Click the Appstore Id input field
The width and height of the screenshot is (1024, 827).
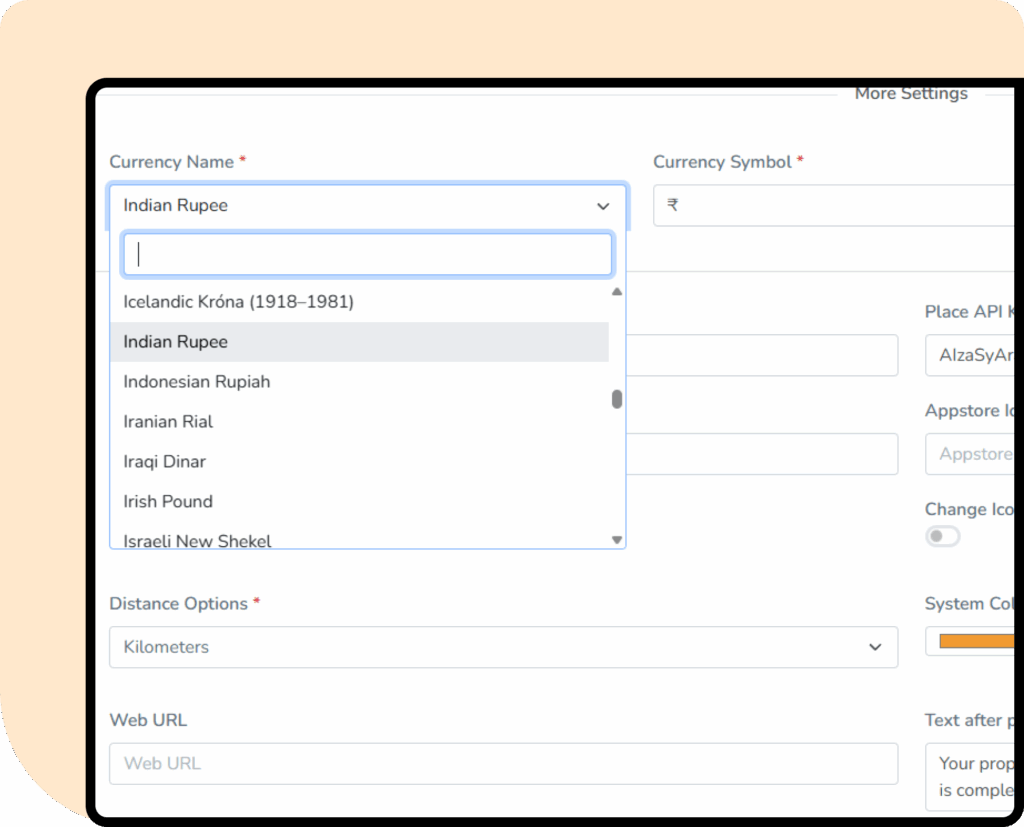pyautogui.click(x=970, y=453)
